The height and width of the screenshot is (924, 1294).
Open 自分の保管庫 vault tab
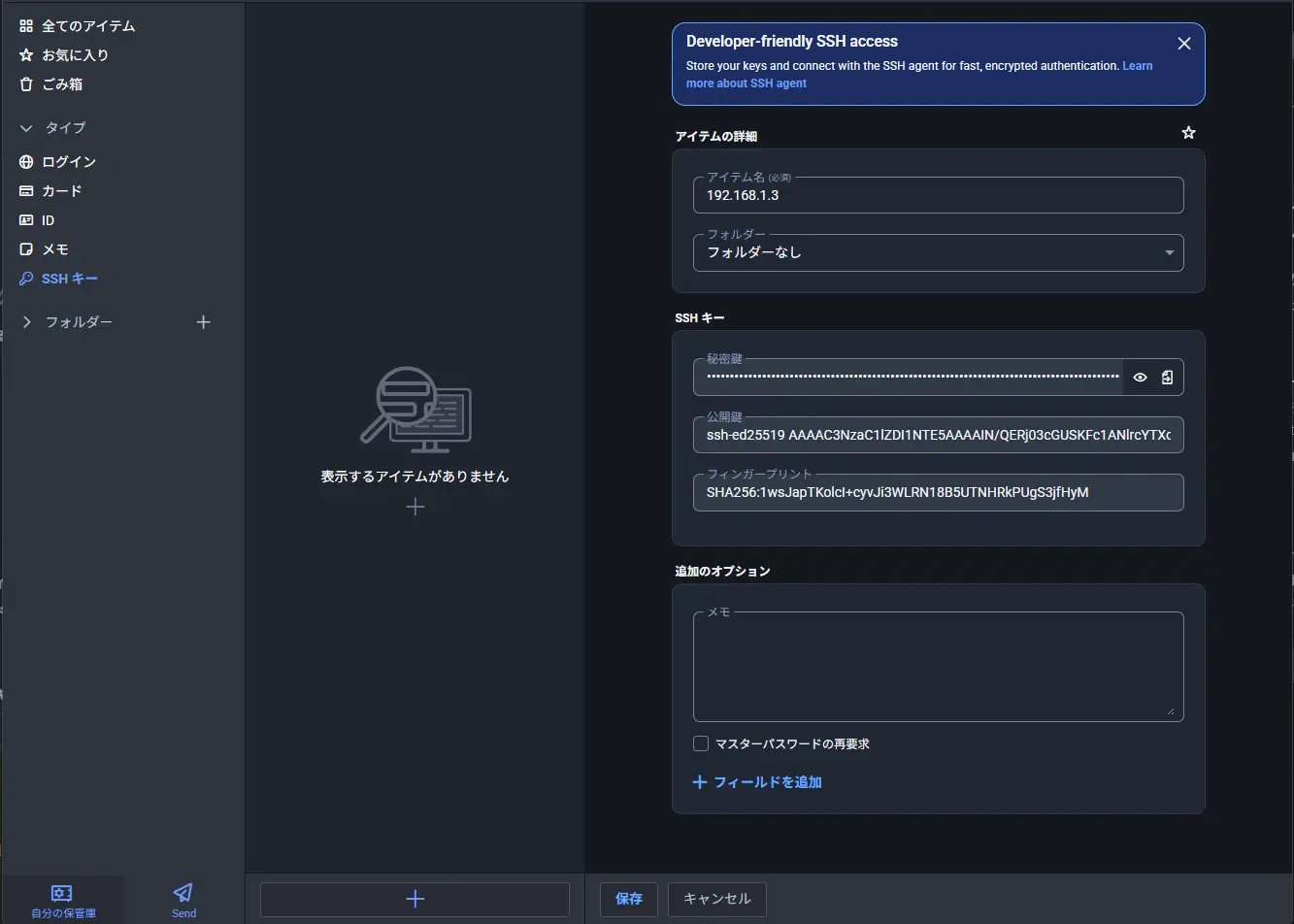click(63, 901)
